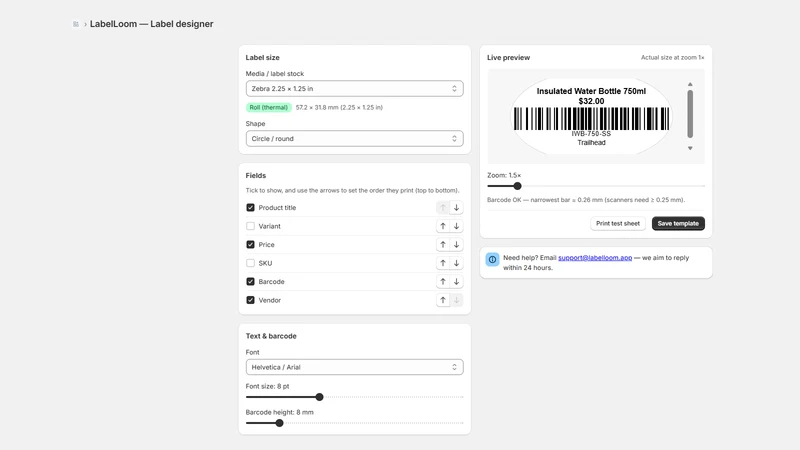Screen dimensions: 800x450
Task: Click the '$32.00' price in preview
Action: [591, 102]
